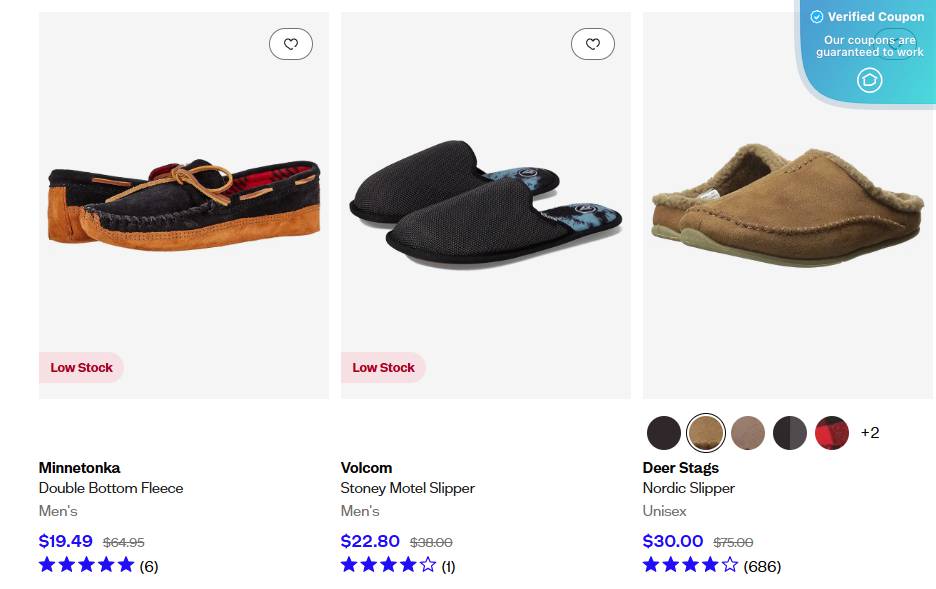Select the highlighted tan colorway swatch
936x589 pixels.
click(x=705, y=432)
